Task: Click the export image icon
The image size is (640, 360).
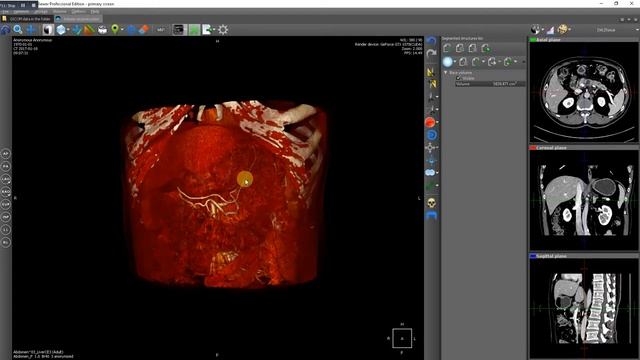Action: point(207,29)
